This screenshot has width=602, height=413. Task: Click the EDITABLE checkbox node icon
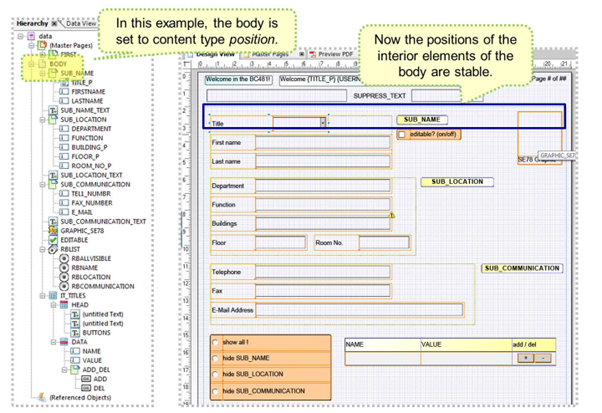(54, 239)
